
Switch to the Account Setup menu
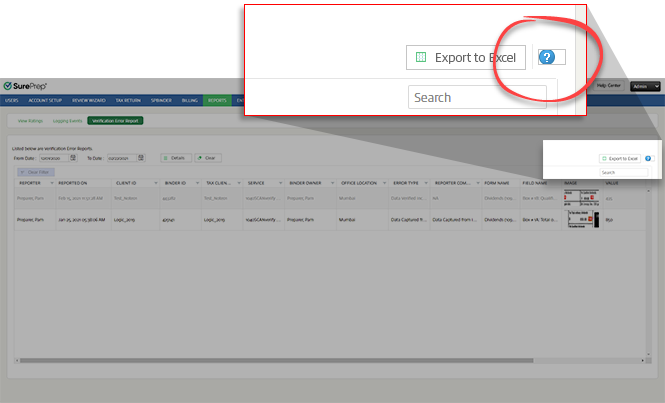click(x=44, y=100)
